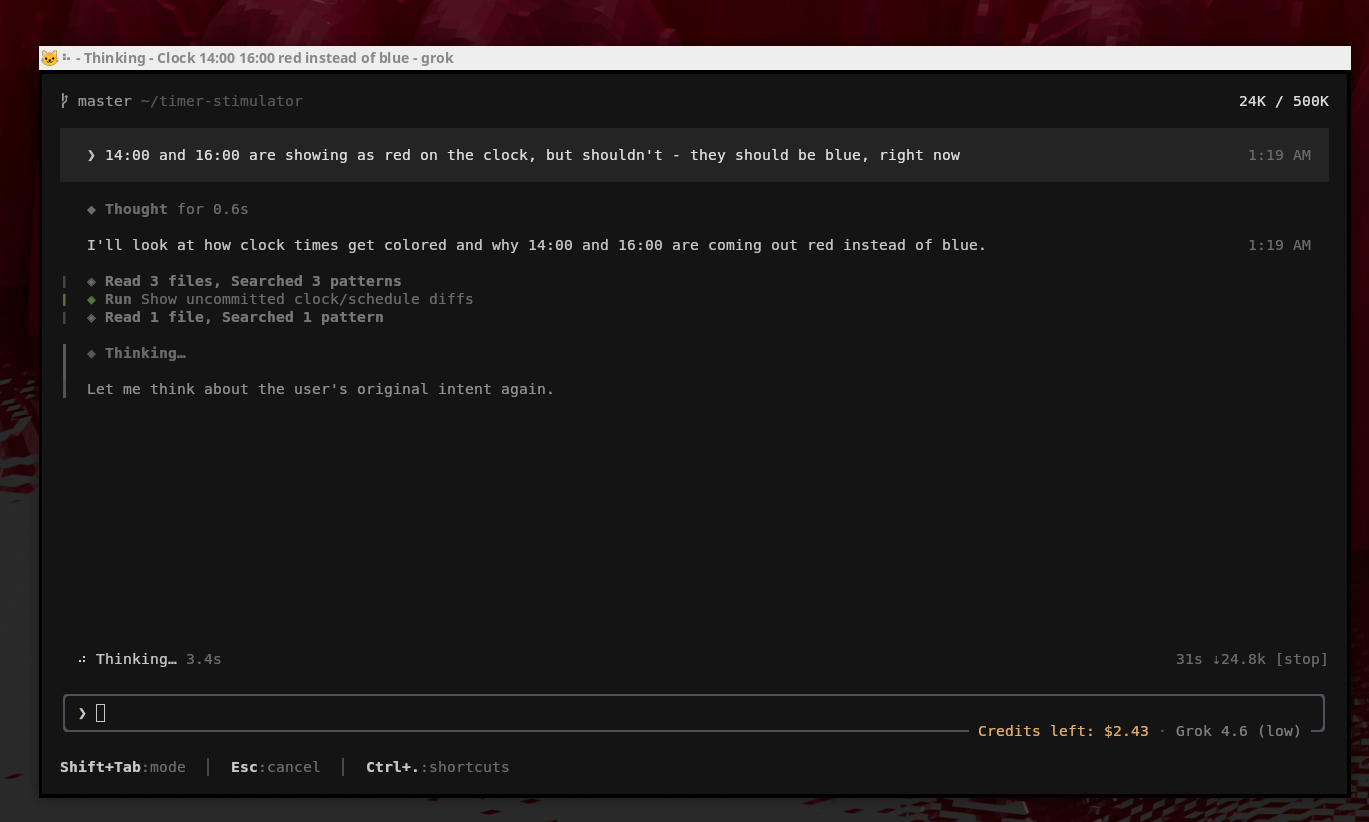1369x822 pixels.
Task: Expand the Run Show uncommitted clock/schedule diffs step
Action: [289, 299]
